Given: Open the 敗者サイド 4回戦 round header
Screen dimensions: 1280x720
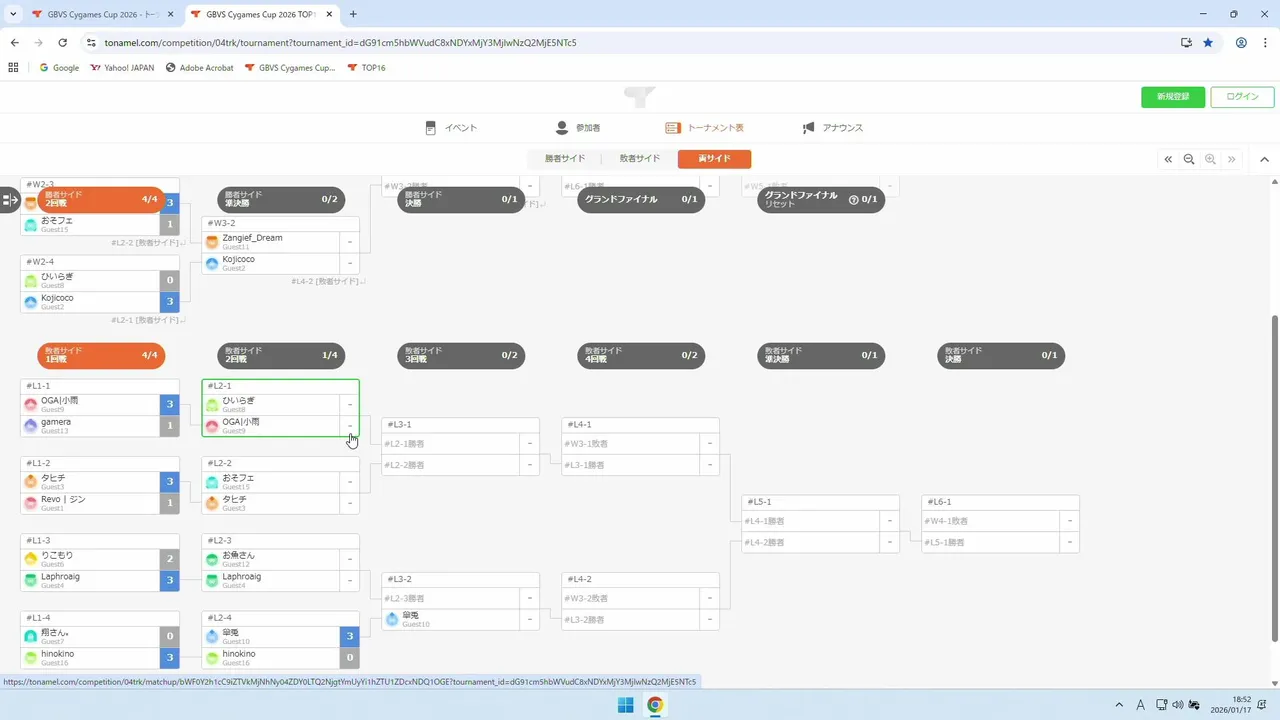Looking at the screenshot, I should pos(641,355).
